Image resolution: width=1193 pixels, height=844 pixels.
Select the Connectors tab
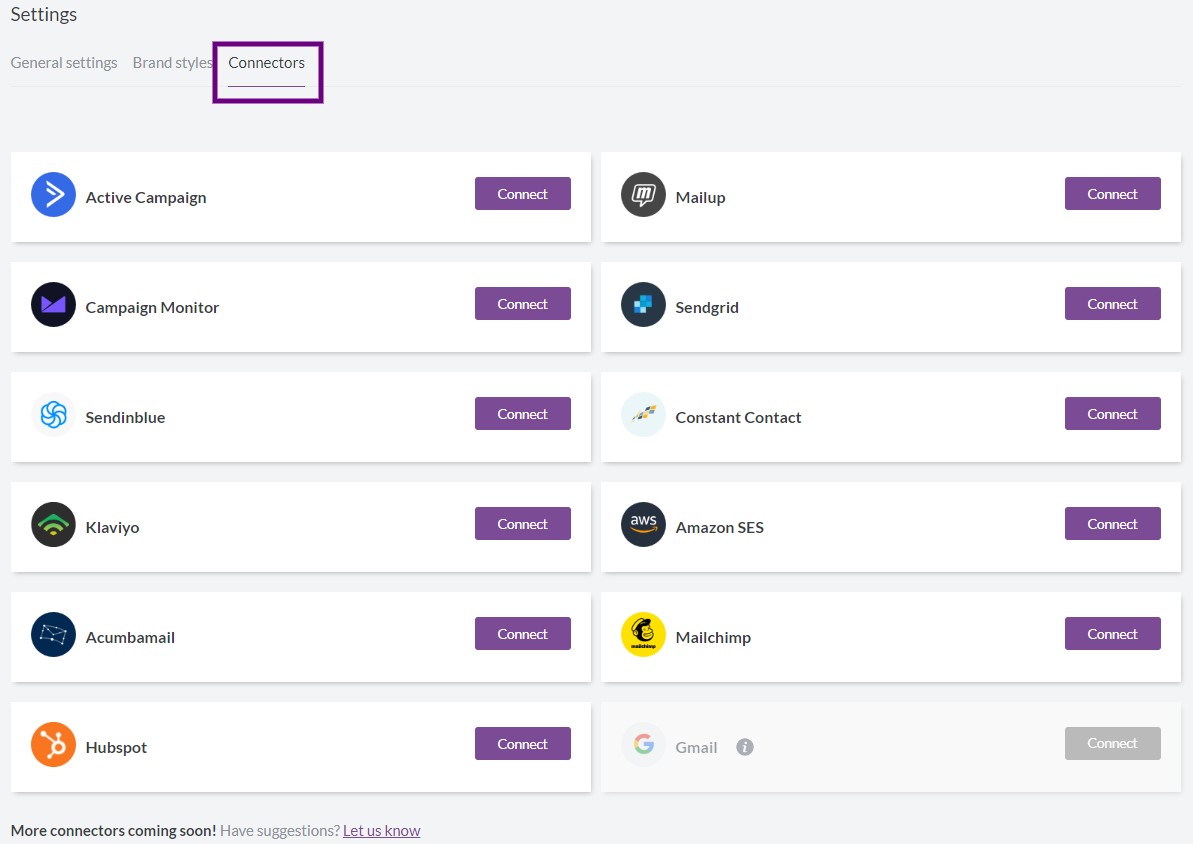pos(266,63)
